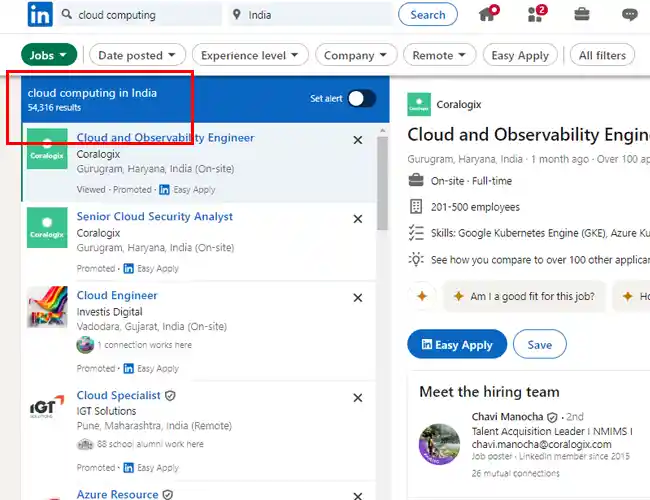
Task: Open the Jobs category menu
Action: [49, 55]
